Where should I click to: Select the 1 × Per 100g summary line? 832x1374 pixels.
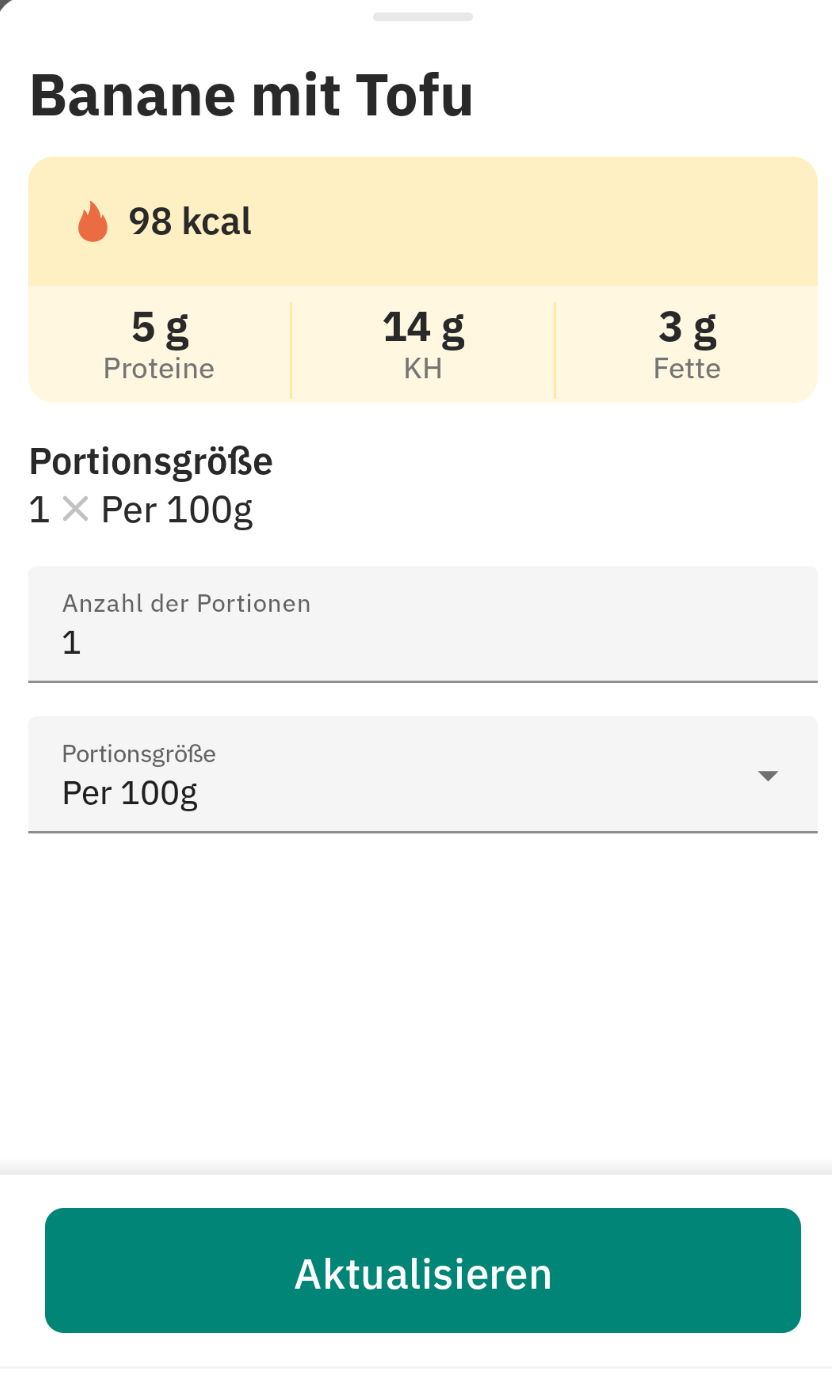coord(141,510)
